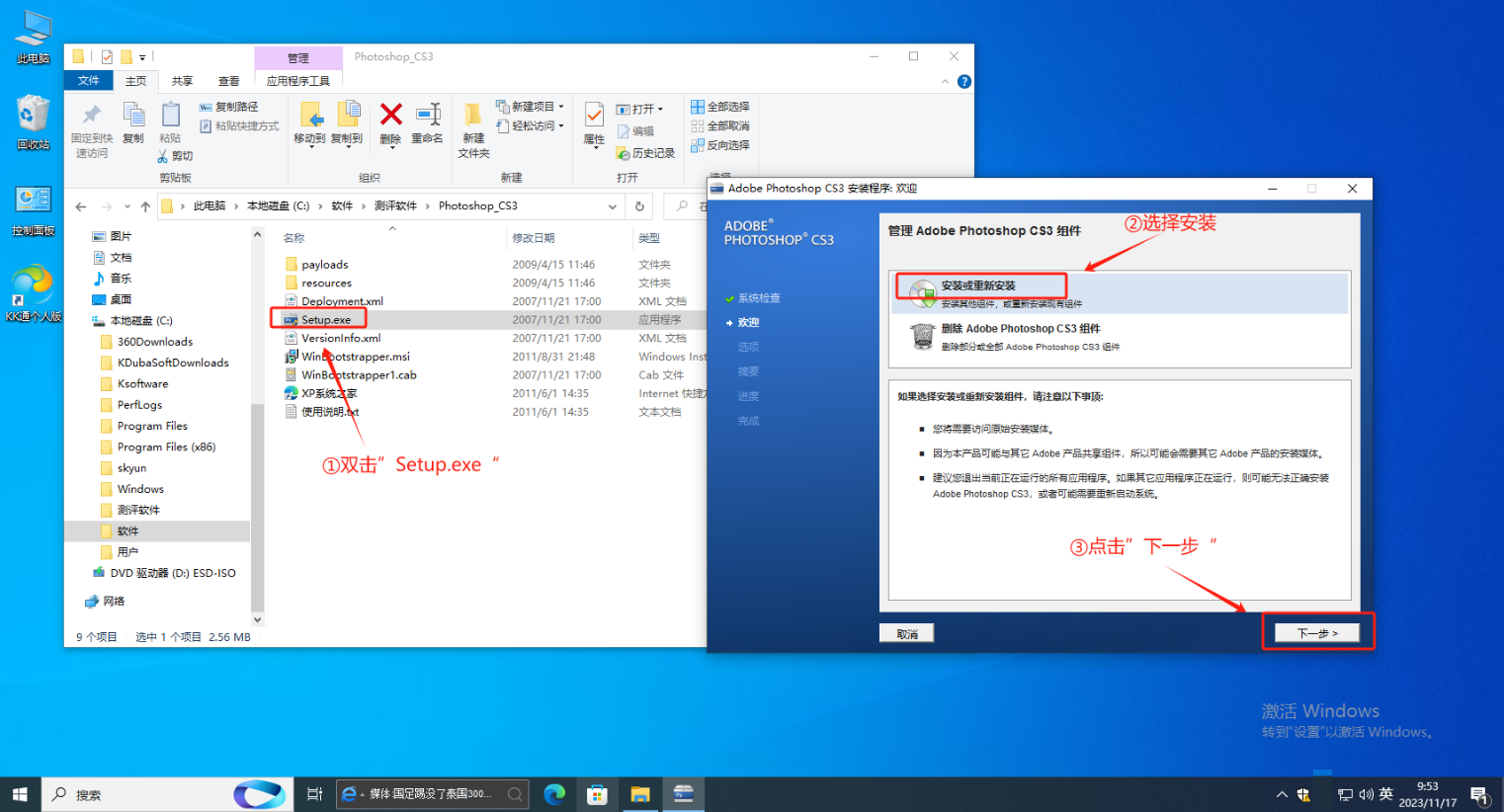The height and width of the screenshot is (812, 1504).
Task: Switch to the Share ribbon tab
Action: tap(182, 81)
